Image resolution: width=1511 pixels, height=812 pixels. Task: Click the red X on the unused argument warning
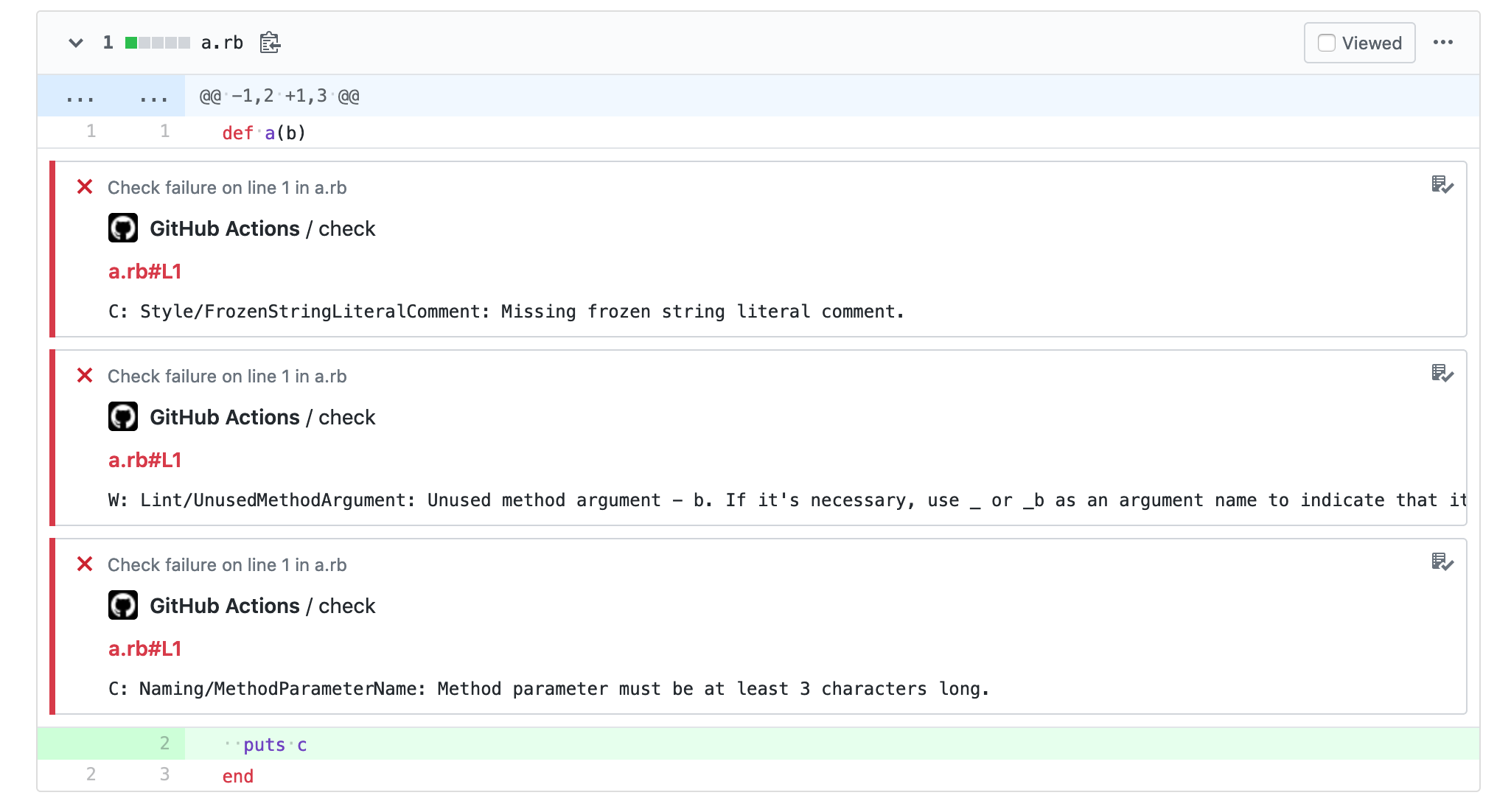pos(85,376)
